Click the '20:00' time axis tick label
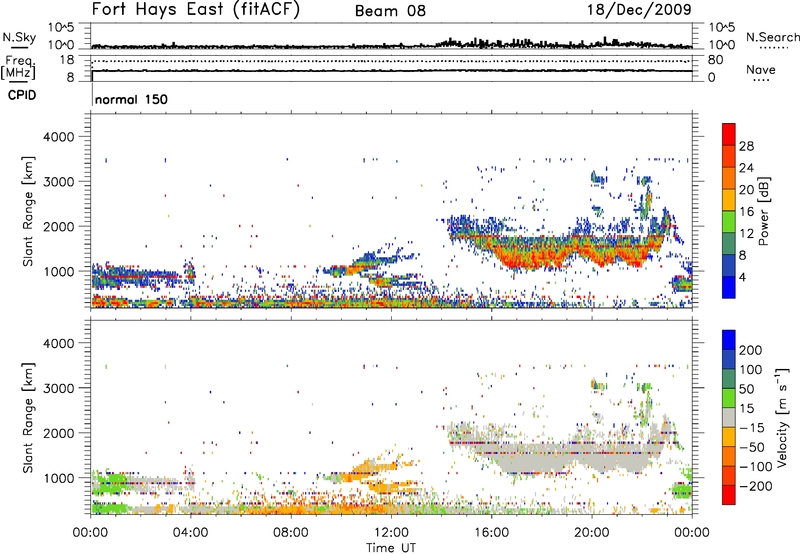 tap(591, 532)
